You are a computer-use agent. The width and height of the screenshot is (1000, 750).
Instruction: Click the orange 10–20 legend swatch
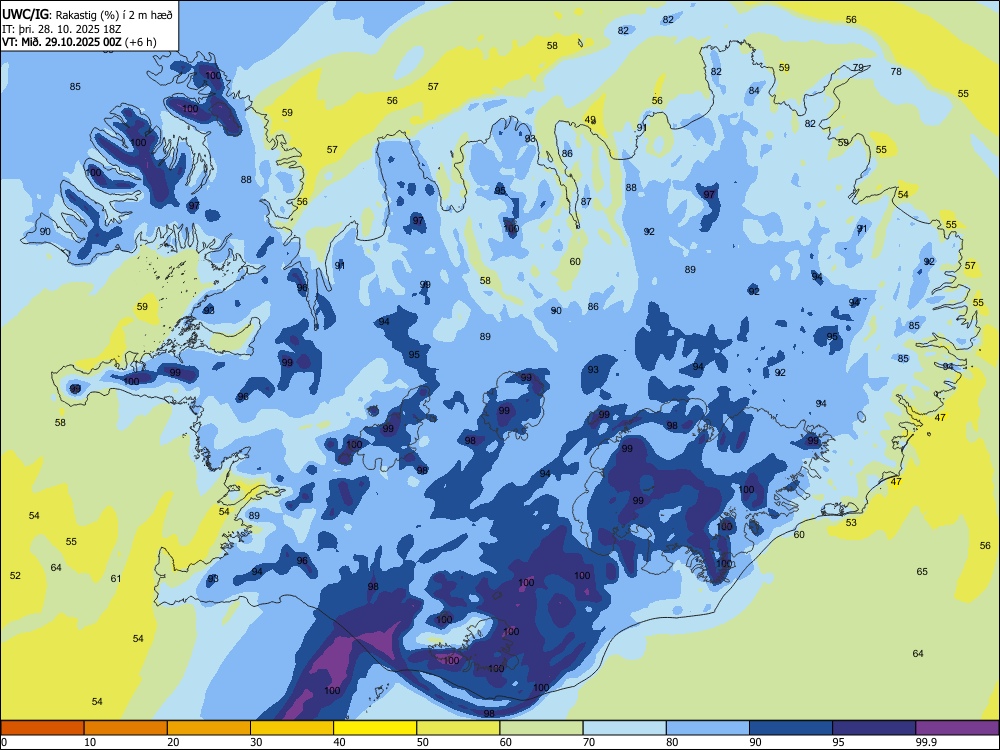click(126, 728)
